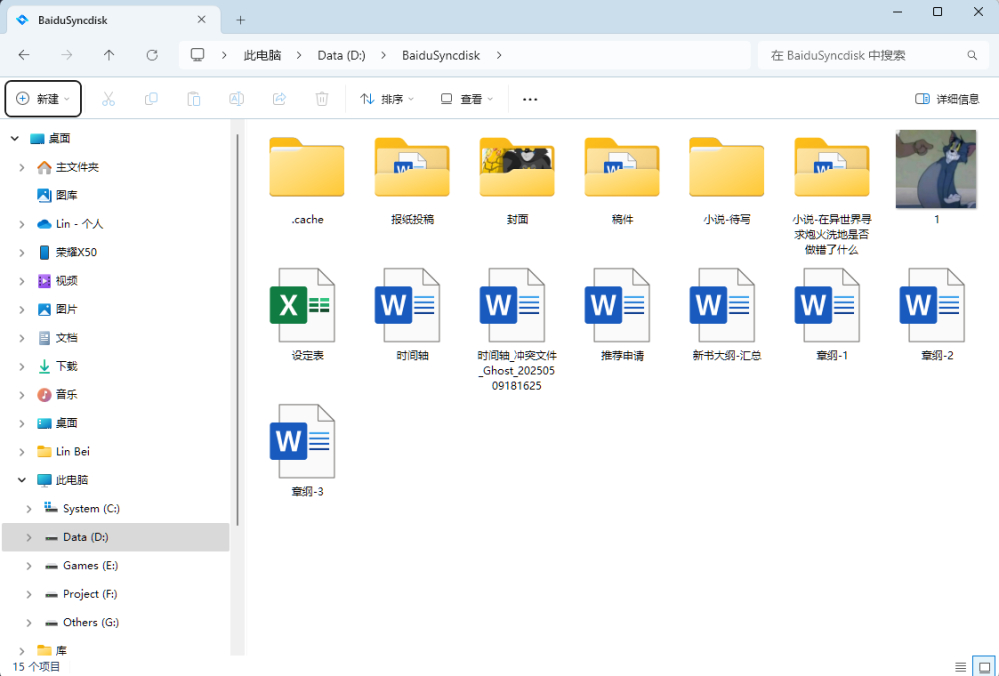This screenshot has width=999, height=676.
Task: Click the 新建 new button
Action: [43, 99]
